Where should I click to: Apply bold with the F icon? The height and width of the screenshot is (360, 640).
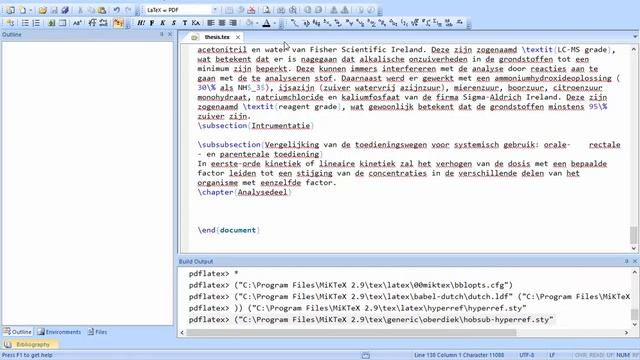(x=152, y=23)
